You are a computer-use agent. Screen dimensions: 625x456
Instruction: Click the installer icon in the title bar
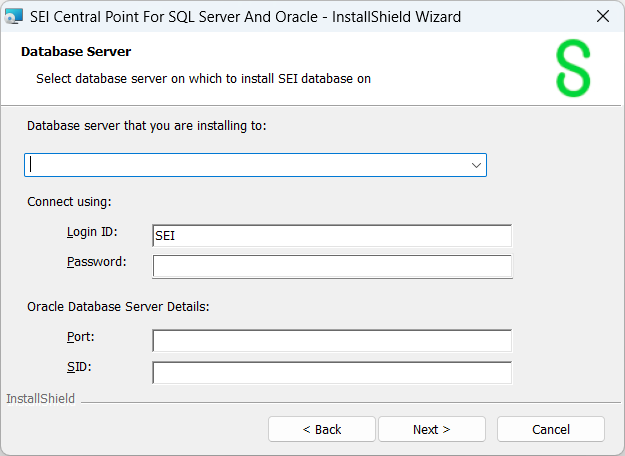click(x=14, y=16)
